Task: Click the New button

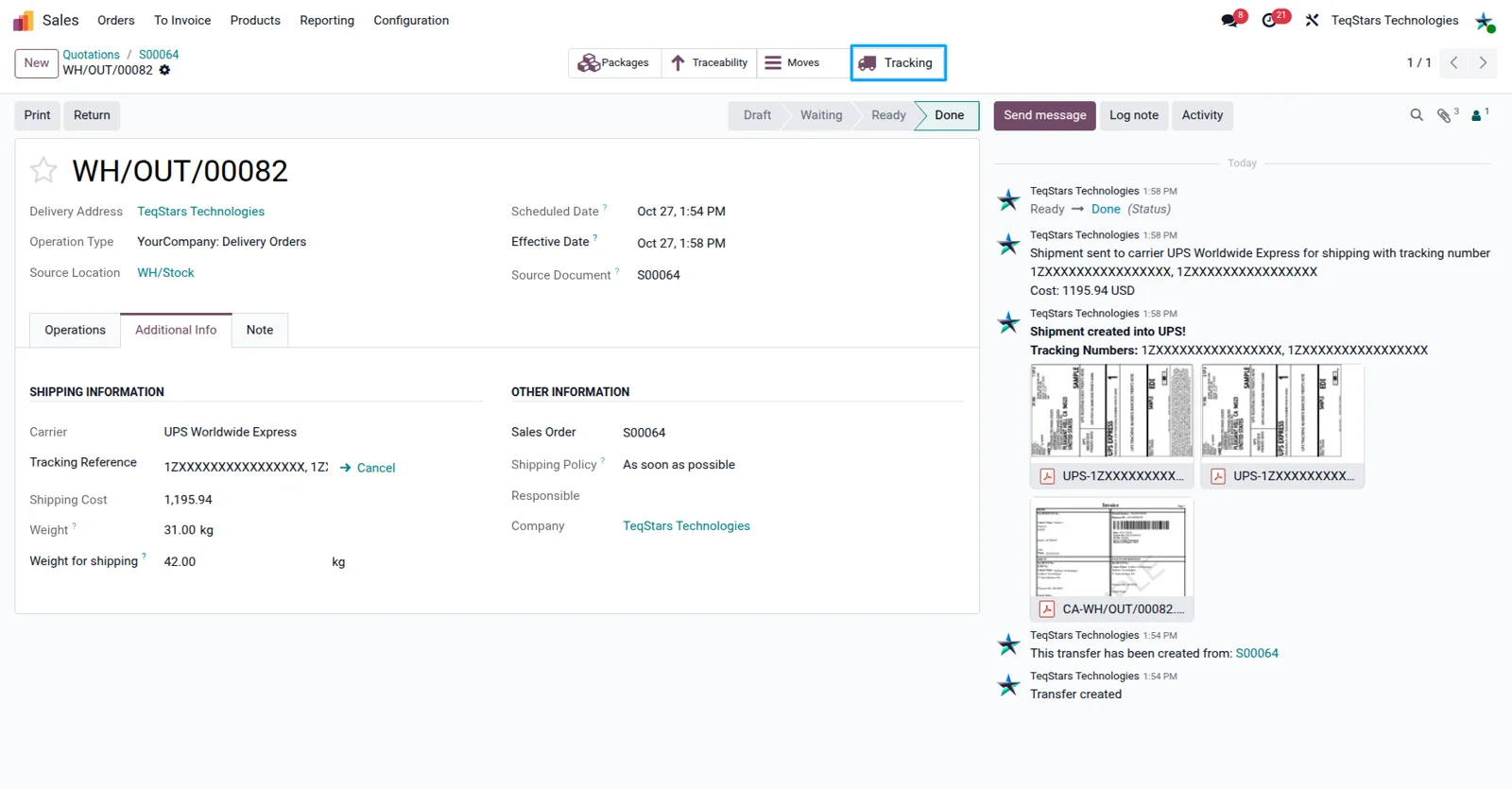Action: [x=37, y=62]
